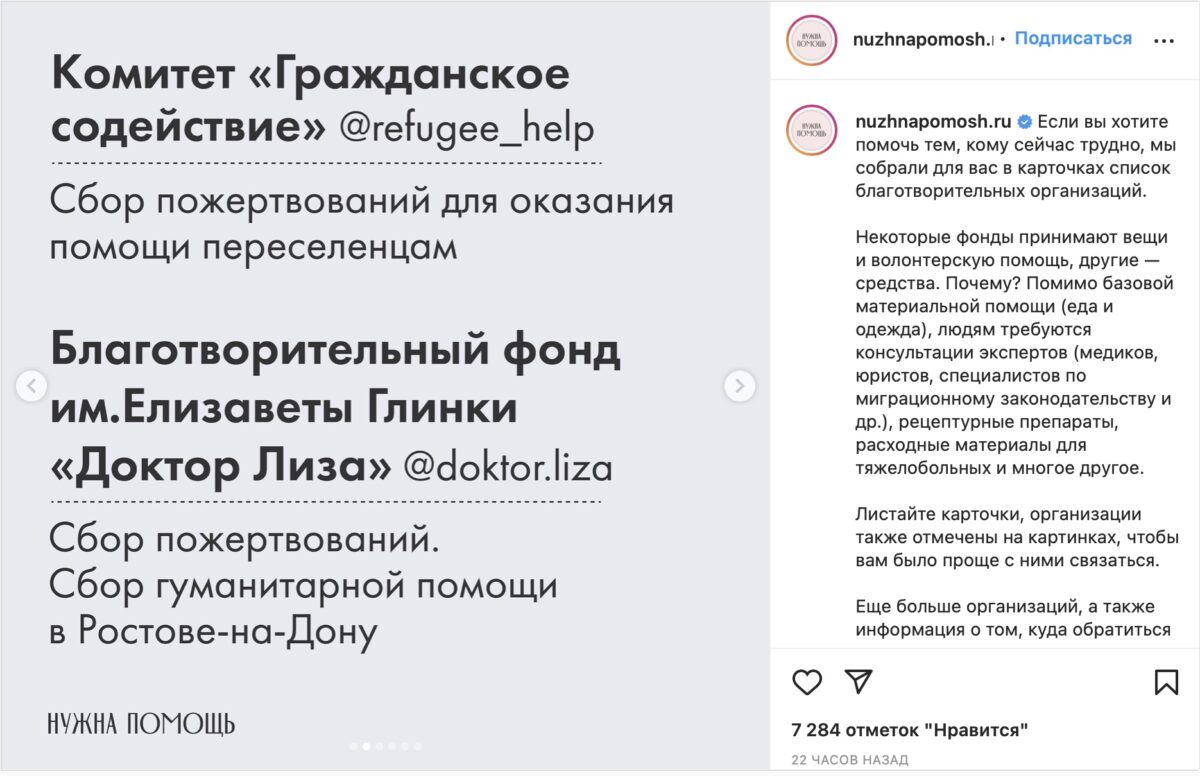
Task: Select the third carousel indicator dot
Action: click(378, 746)
